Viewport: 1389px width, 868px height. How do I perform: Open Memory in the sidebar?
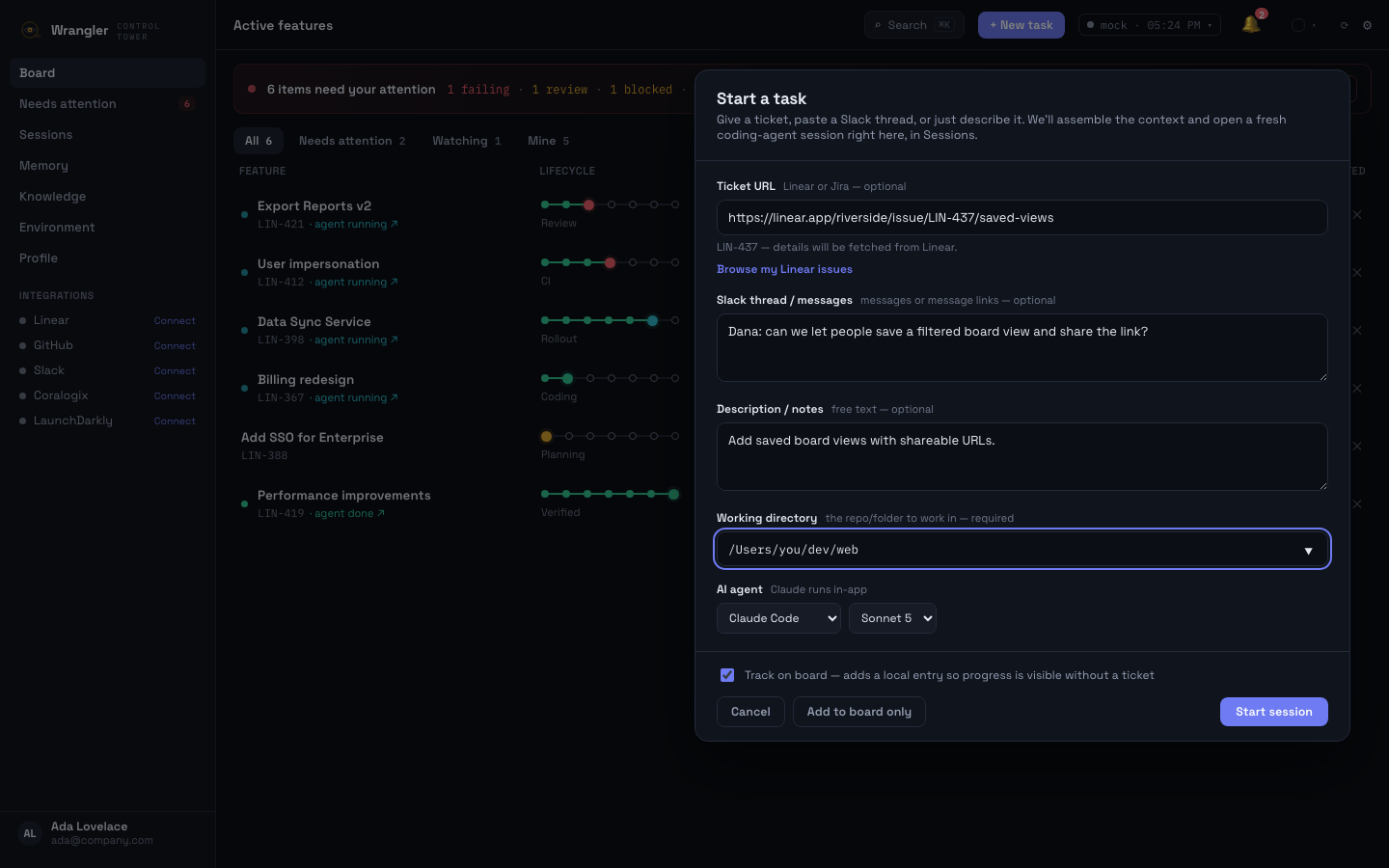[107, 166]
